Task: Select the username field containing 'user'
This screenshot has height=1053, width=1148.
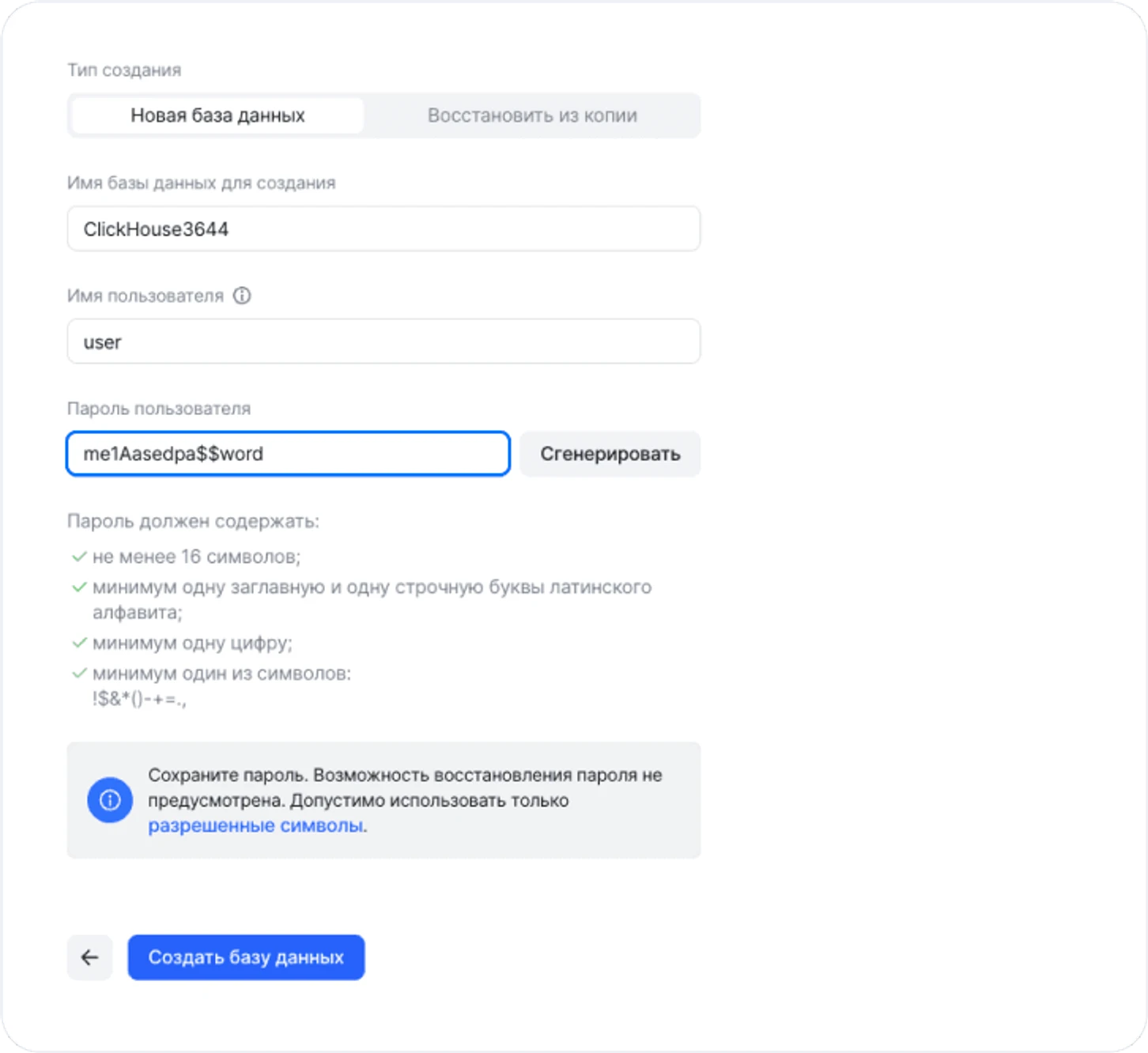Action: pos(383,342)
